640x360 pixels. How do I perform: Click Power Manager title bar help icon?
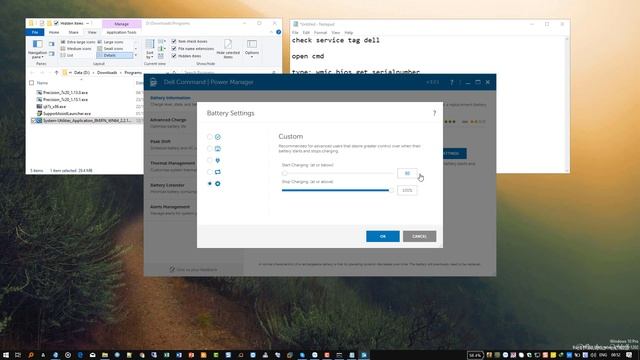pyautogui.click(x=452, y=82)
